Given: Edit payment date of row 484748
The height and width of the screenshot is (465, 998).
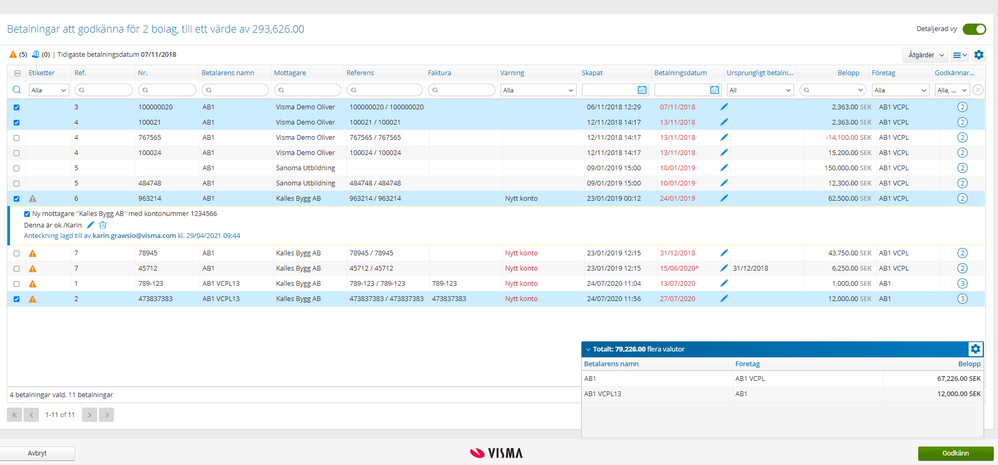Looking at the screenshot, I should (723, 183).
